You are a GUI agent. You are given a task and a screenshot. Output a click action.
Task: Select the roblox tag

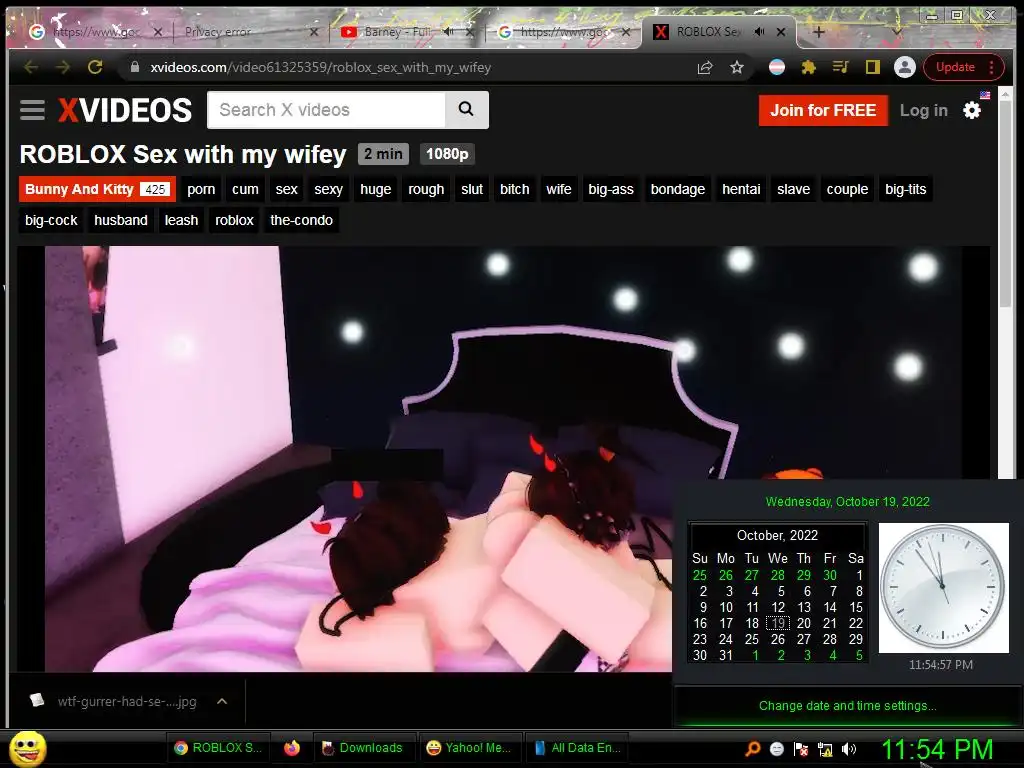[234, 220]
